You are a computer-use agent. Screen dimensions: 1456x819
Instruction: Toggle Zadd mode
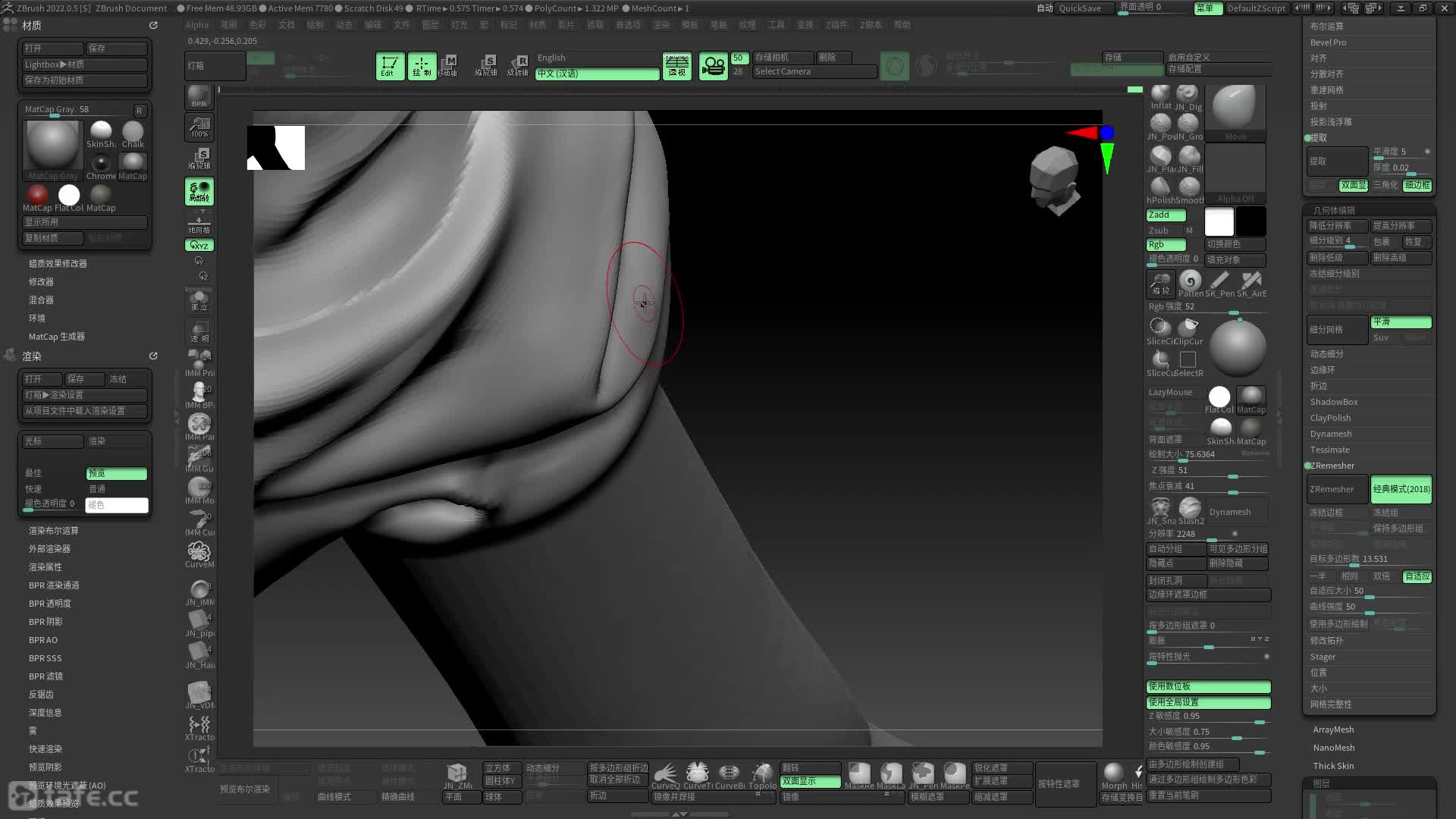click(1166, 215)
